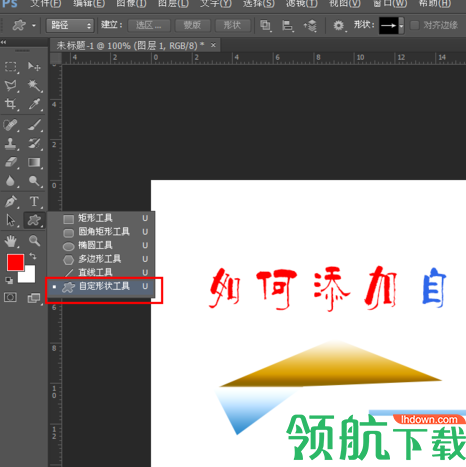Select the Crop tool
The image size is (466, 467).
11,104
